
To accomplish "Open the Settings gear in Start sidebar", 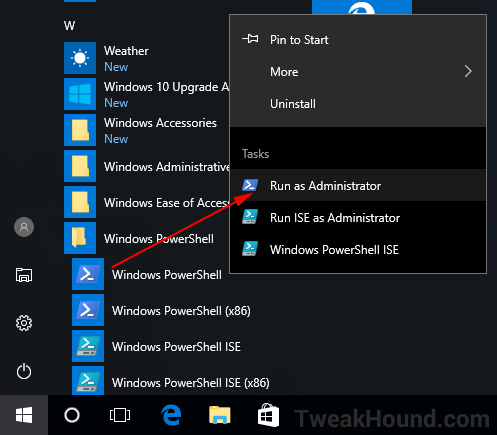I will tap(24, 323).
